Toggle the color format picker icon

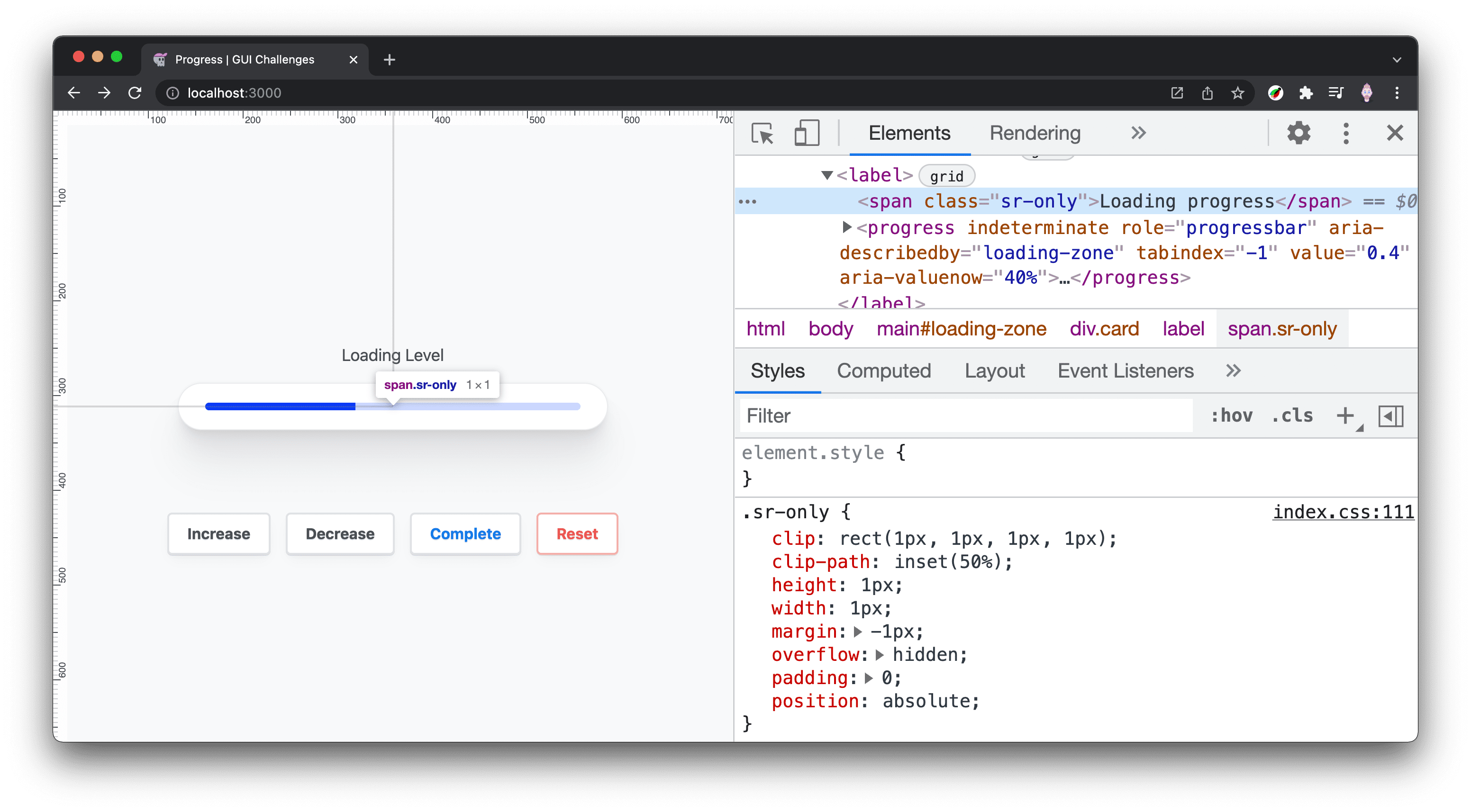coord(1392,415)
